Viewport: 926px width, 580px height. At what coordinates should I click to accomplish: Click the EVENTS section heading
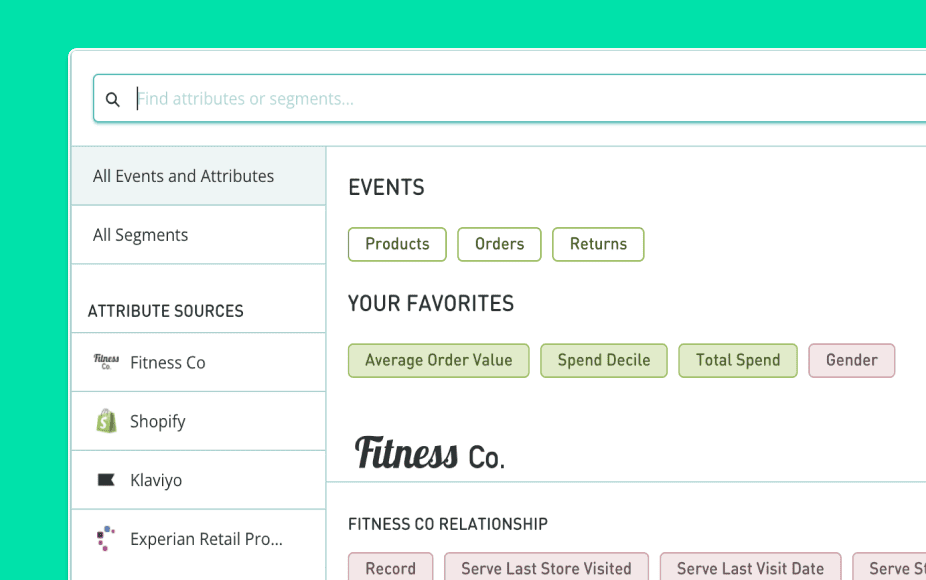point(386,188)
